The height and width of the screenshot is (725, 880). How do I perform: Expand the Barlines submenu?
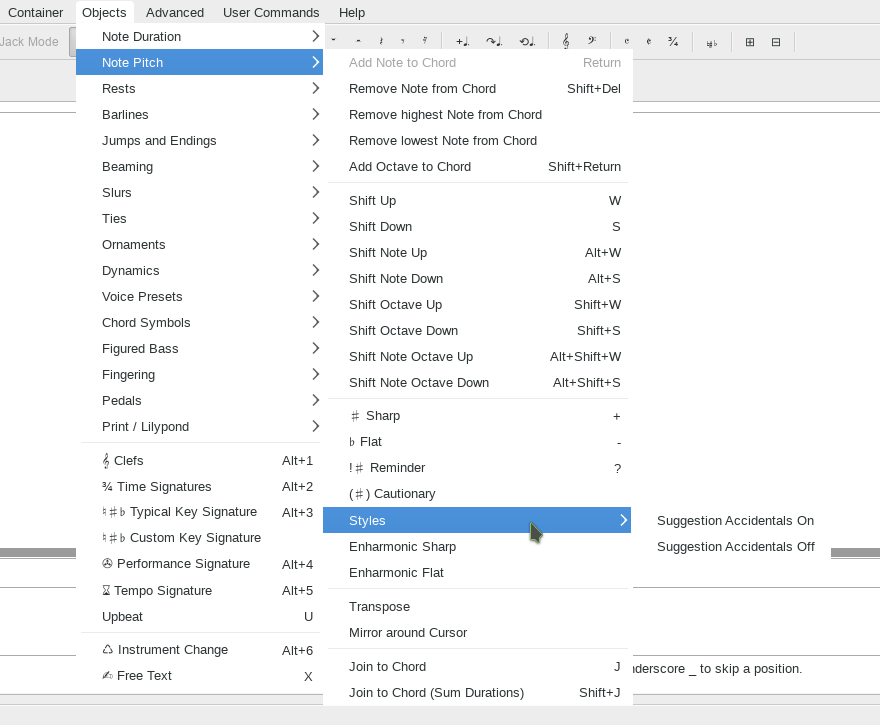[x=199, y=114]
